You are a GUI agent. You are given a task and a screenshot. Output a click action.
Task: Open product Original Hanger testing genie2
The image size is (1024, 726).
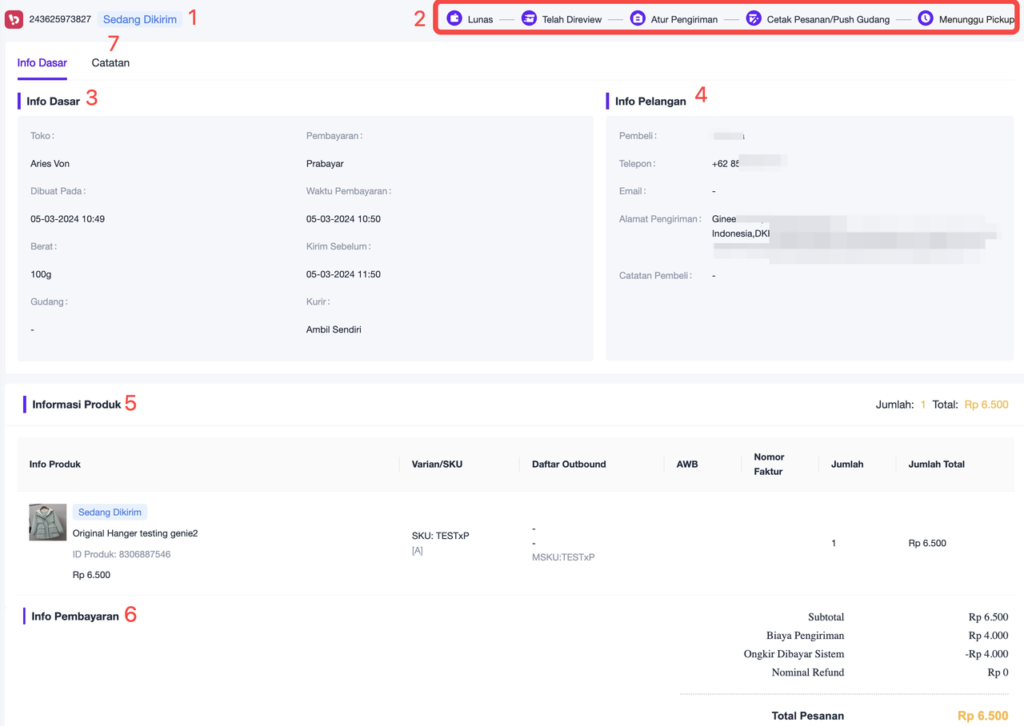click(x=135, y=533)
